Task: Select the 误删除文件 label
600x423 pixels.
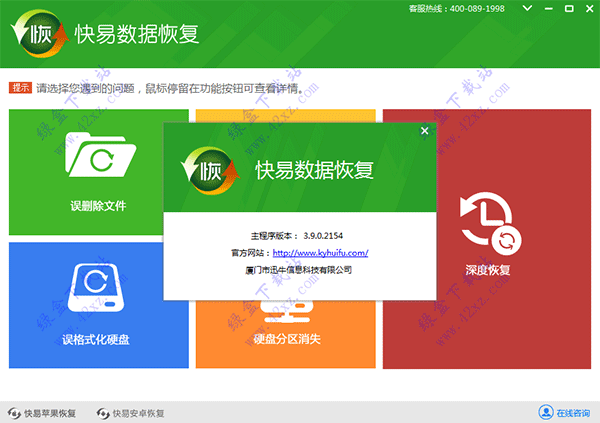Action: click(98, 206)
